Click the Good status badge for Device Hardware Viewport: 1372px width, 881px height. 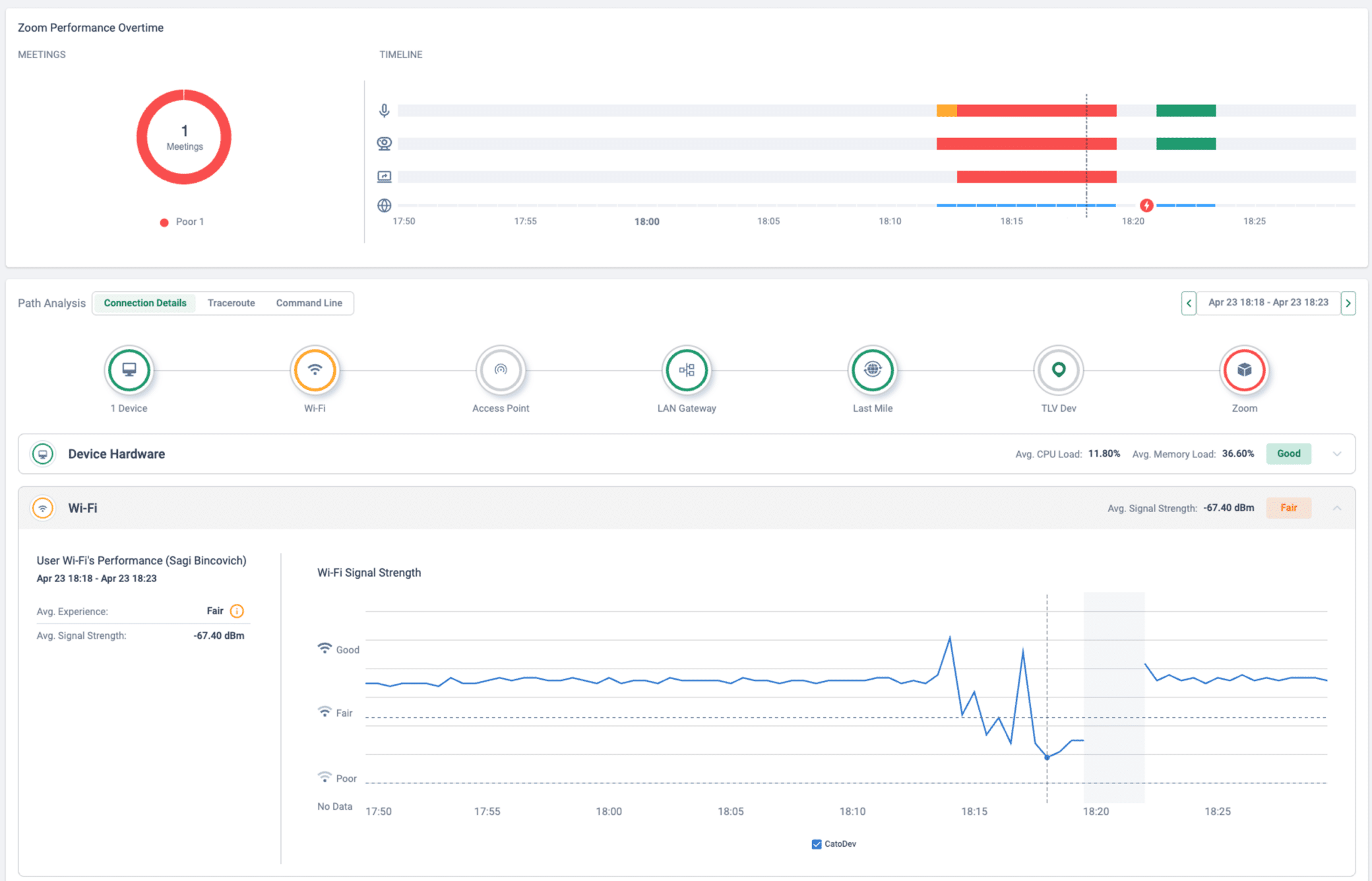pyautogui.click(x=1288, y=453)
